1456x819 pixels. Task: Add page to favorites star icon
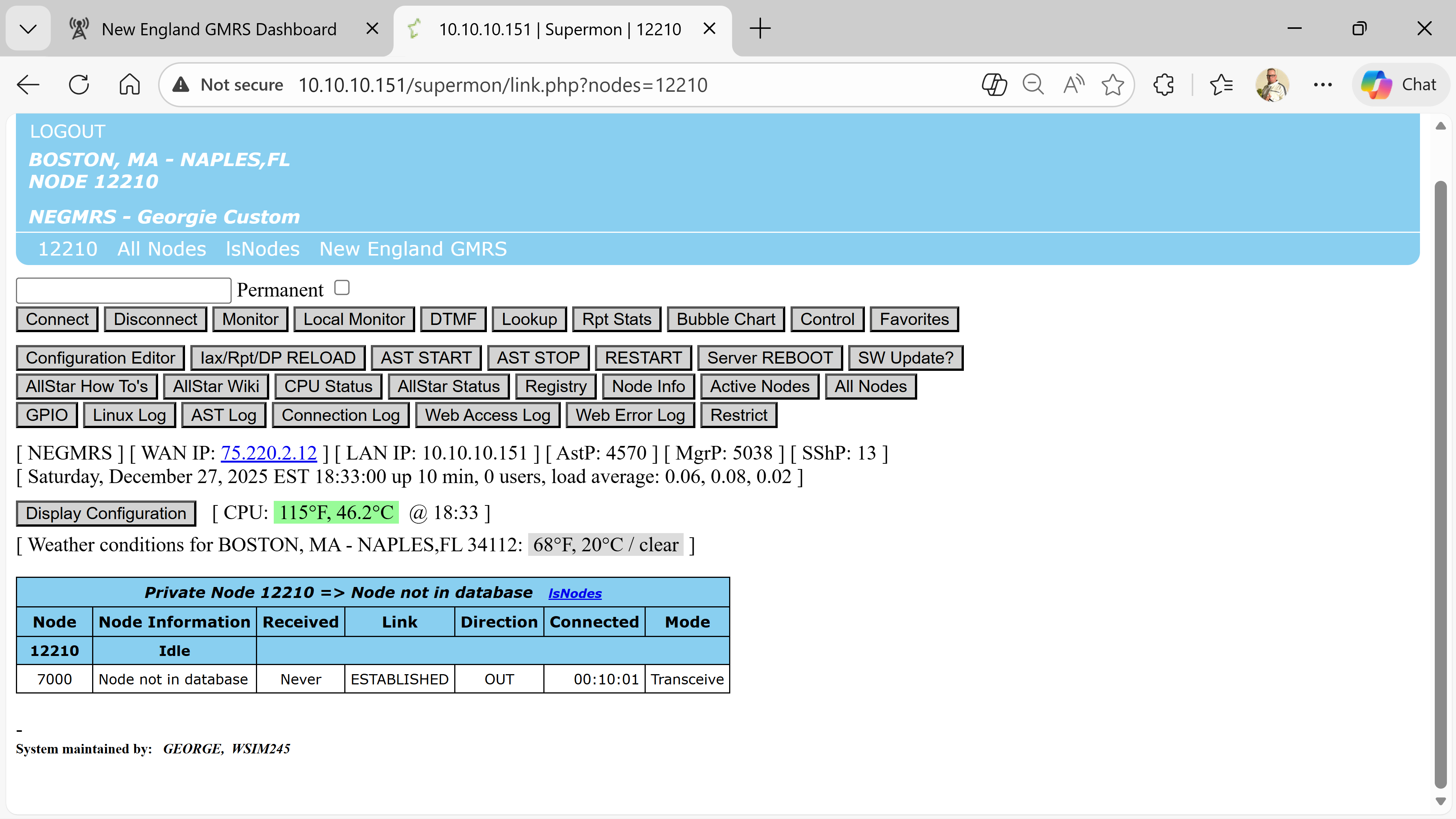(1112, 85)
